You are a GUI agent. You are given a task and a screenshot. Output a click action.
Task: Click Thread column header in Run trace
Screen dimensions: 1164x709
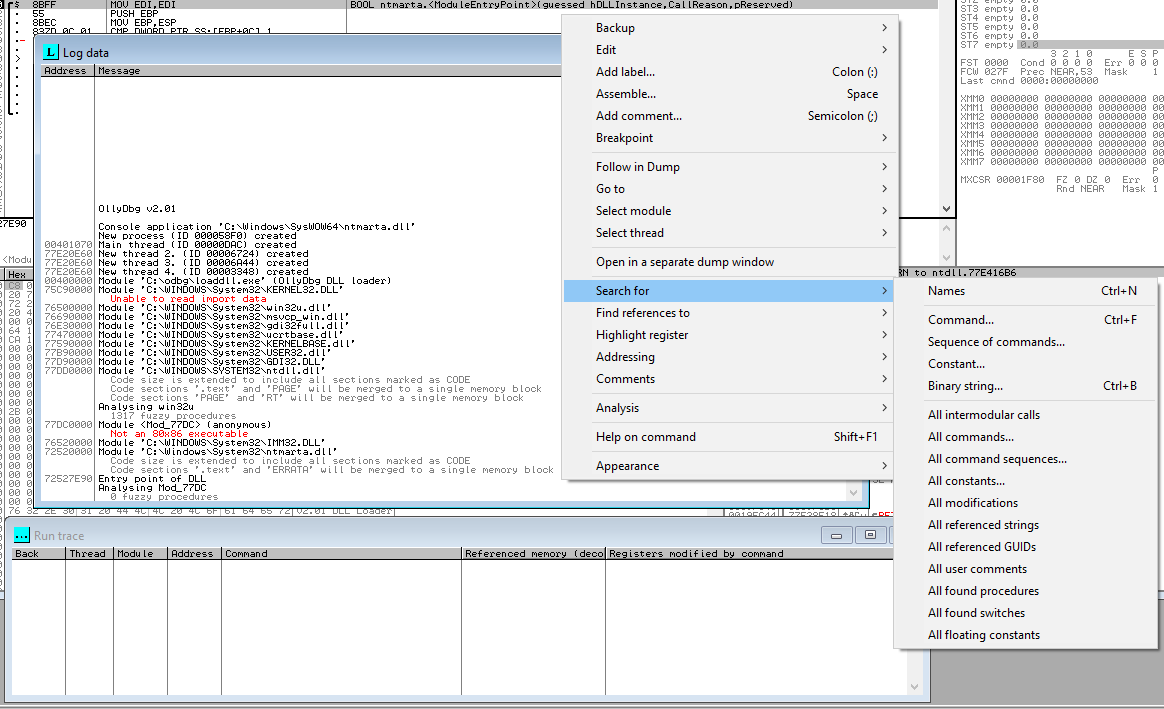point(89,554)
